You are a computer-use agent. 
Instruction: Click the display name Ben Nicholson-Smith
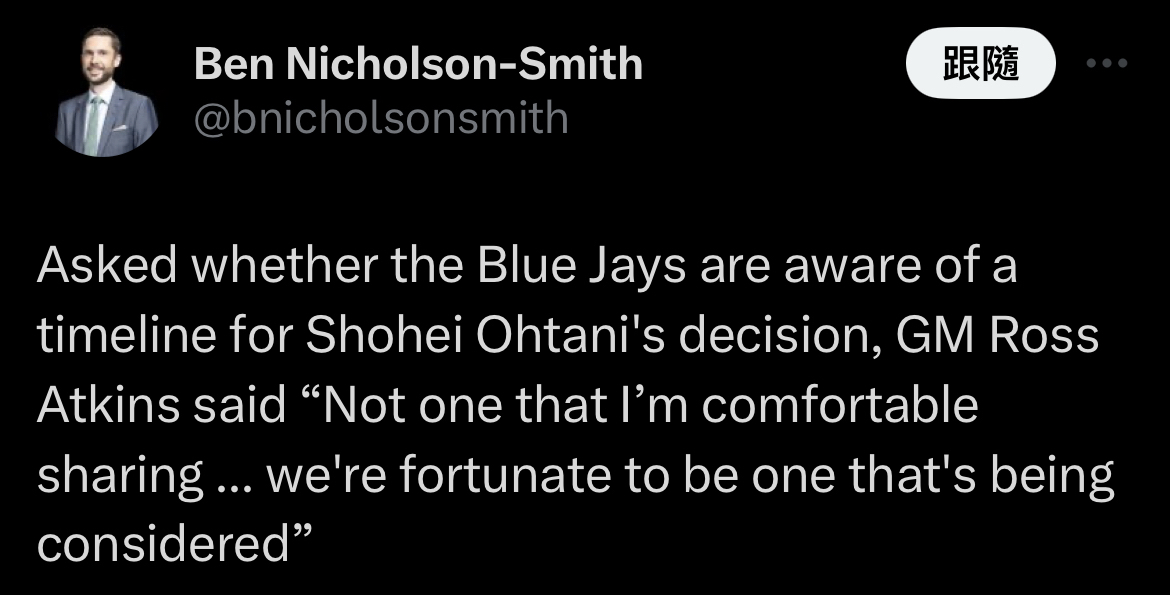[418, 63]
